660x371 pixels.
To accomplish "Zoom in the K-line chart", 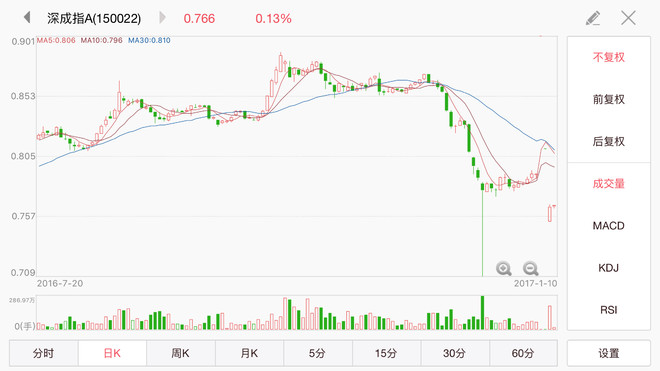I will point(503,268).
